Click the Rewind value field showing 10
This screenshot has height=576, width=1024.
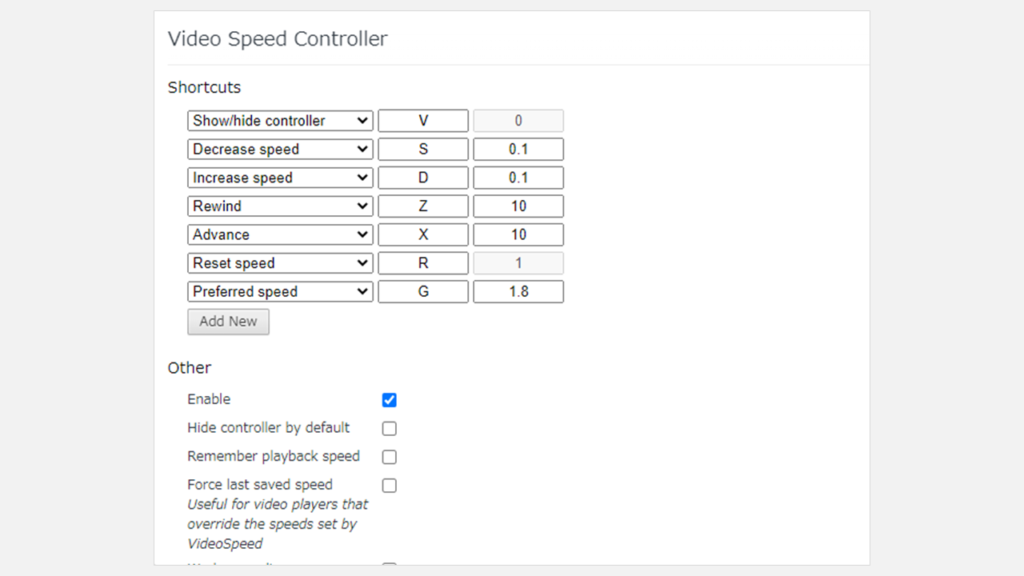pyautogui.click(x=518, y=207)
